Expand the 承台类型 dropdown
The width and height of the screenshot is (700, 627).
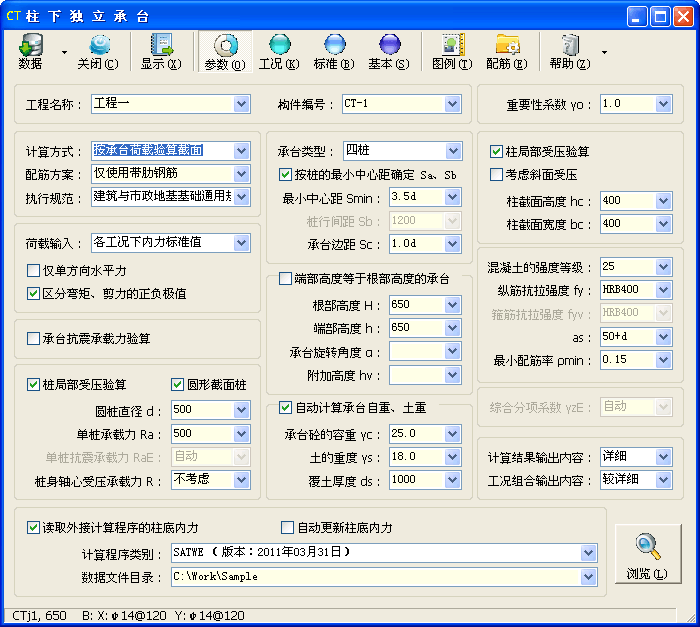coord(454,151)
